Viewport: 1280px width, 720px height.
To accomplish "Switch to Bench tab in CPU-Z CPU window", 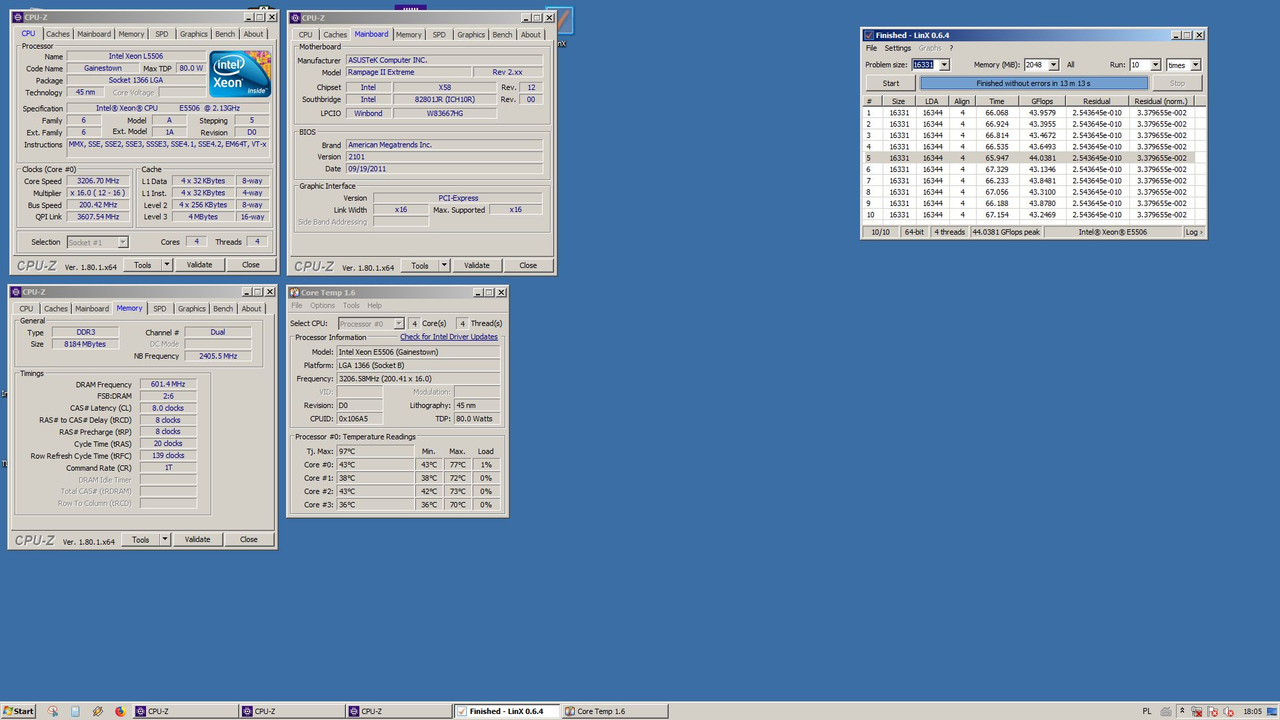I will (225, 34).
